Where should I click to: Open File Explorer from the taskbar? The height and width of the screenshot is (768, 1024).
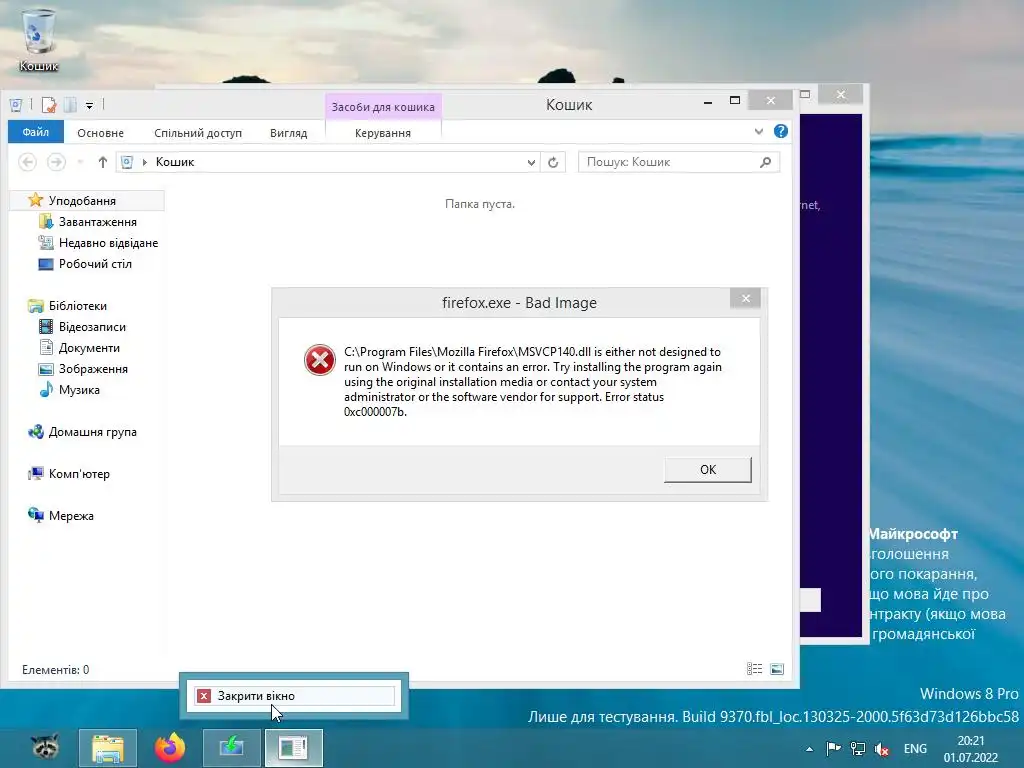[108, 748]
